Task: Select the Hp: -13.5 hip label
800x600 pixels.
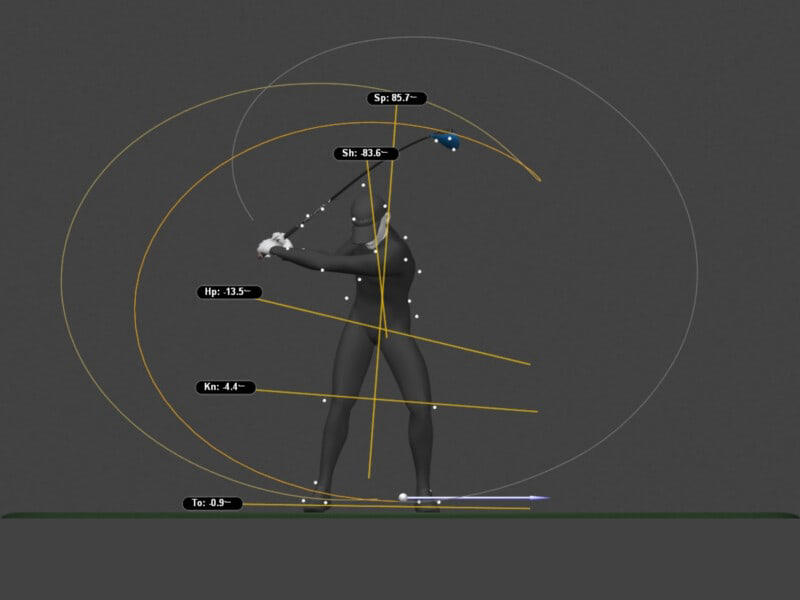Action: [x=229, y=292]
